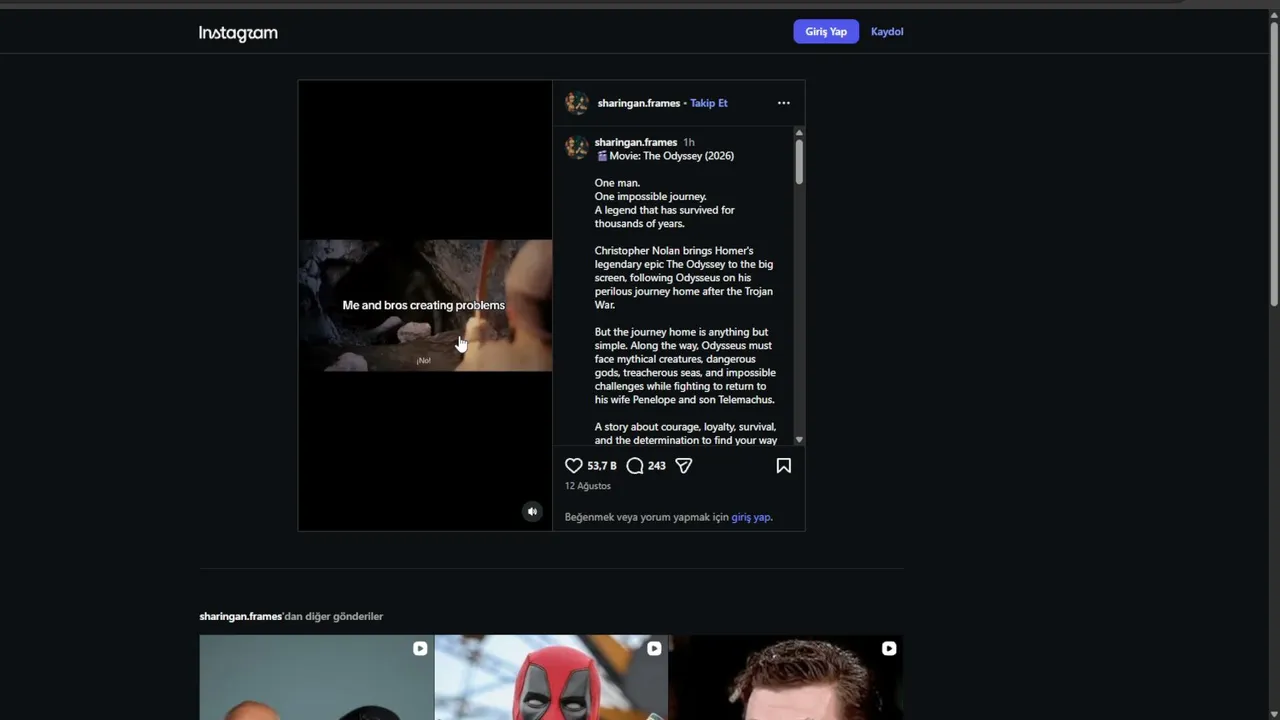This screenshot has width=1280, height=720.
Task: Follow the account with Takip Et
Action: pyautogui.click(x=709, y=103)
